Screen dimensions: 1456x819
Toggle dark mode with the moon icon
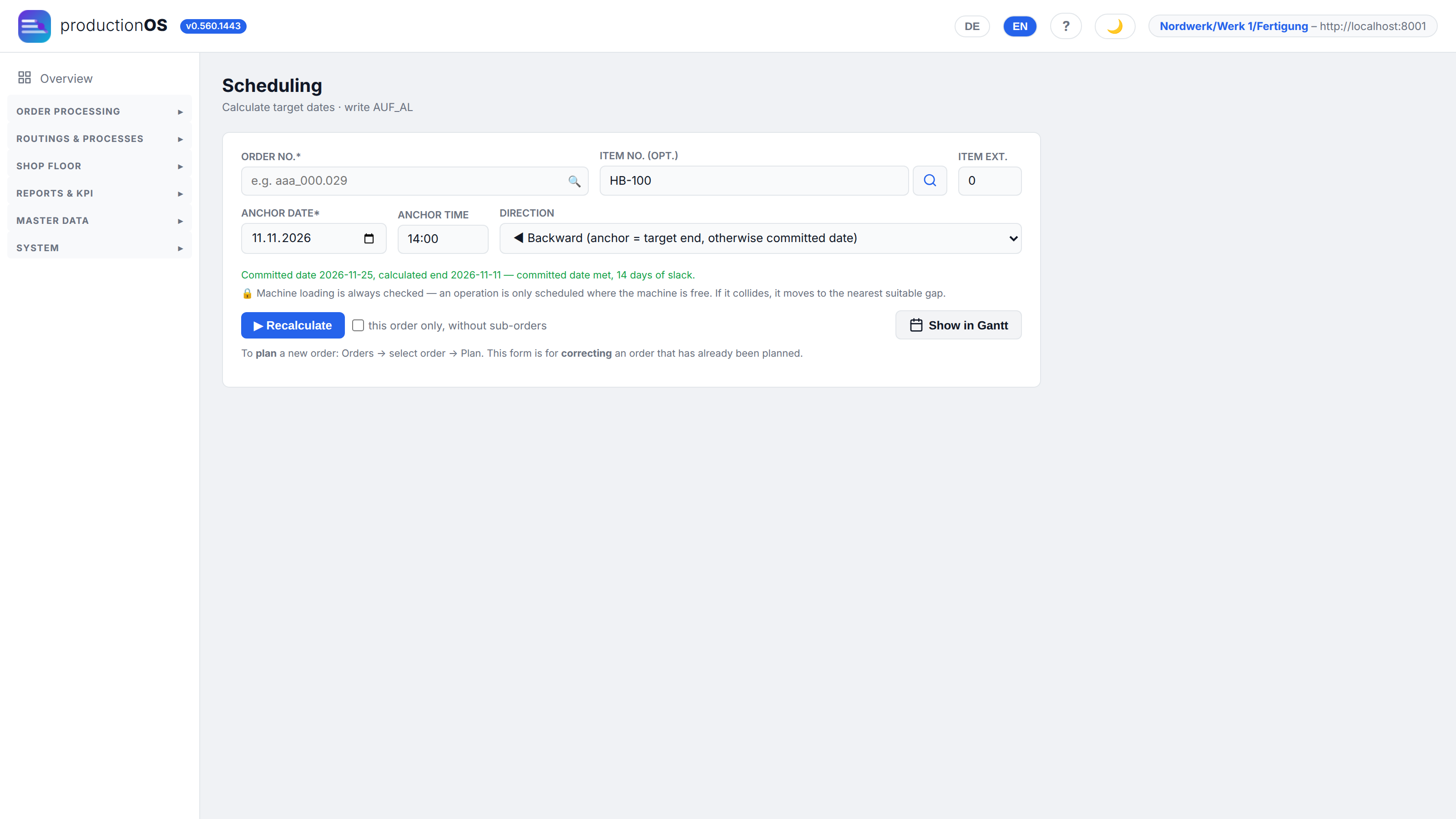click(1115, 26)
